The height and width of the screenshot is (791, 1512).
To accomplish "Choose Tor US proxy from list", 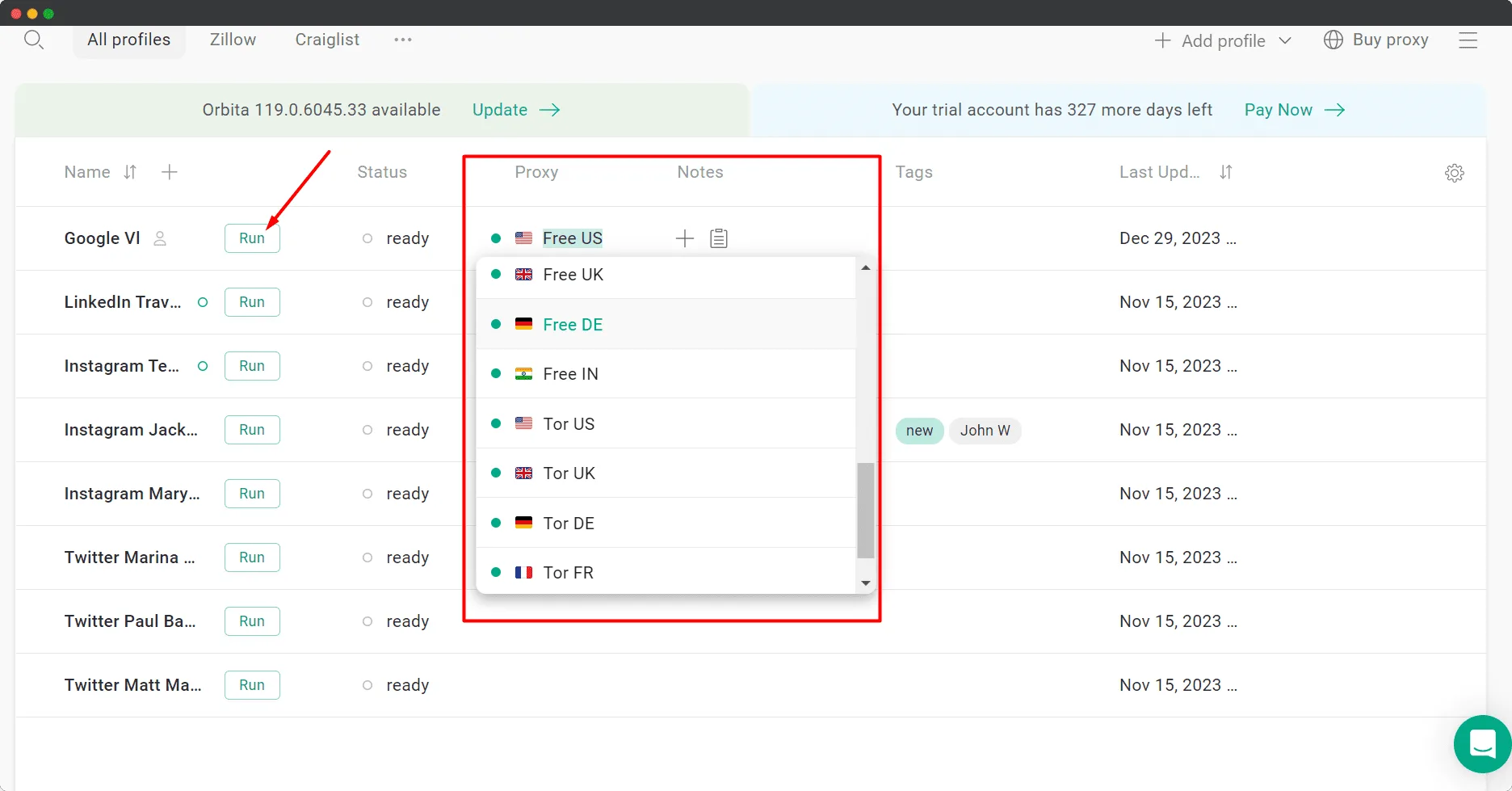I will (x=666, y=423).
